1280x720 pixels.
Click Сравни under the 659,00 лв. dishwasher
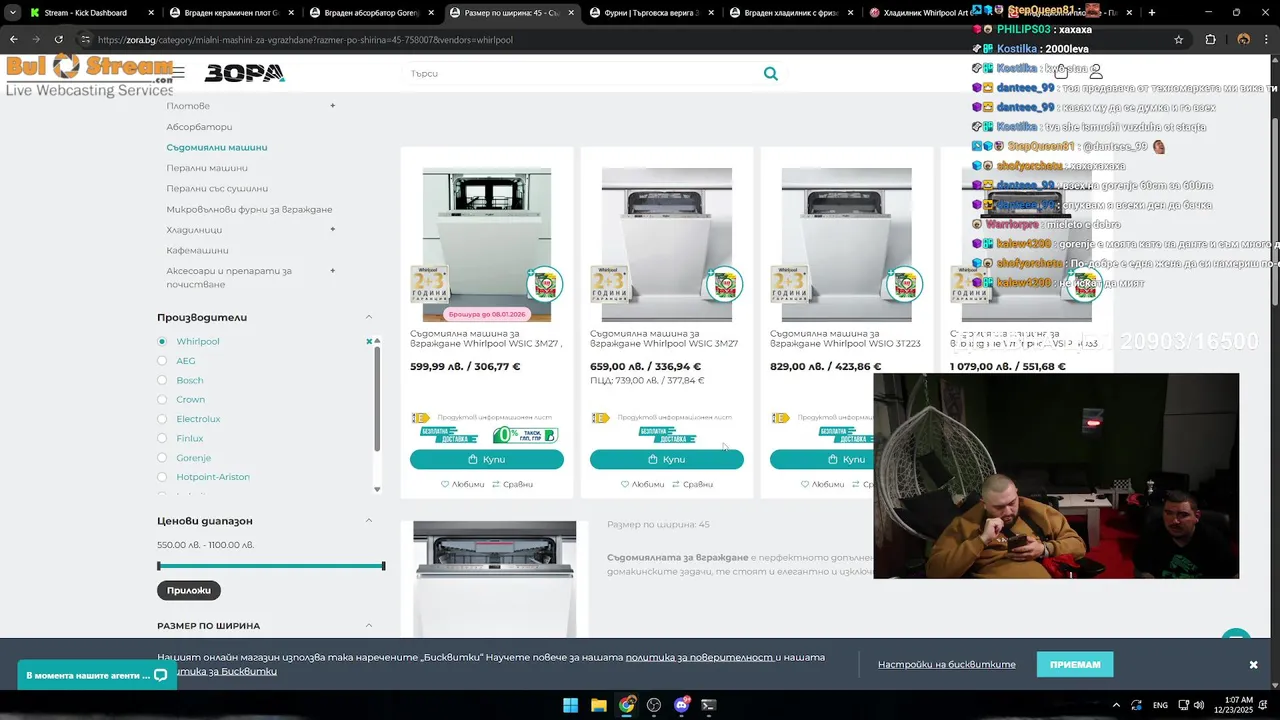click(692, 484)
